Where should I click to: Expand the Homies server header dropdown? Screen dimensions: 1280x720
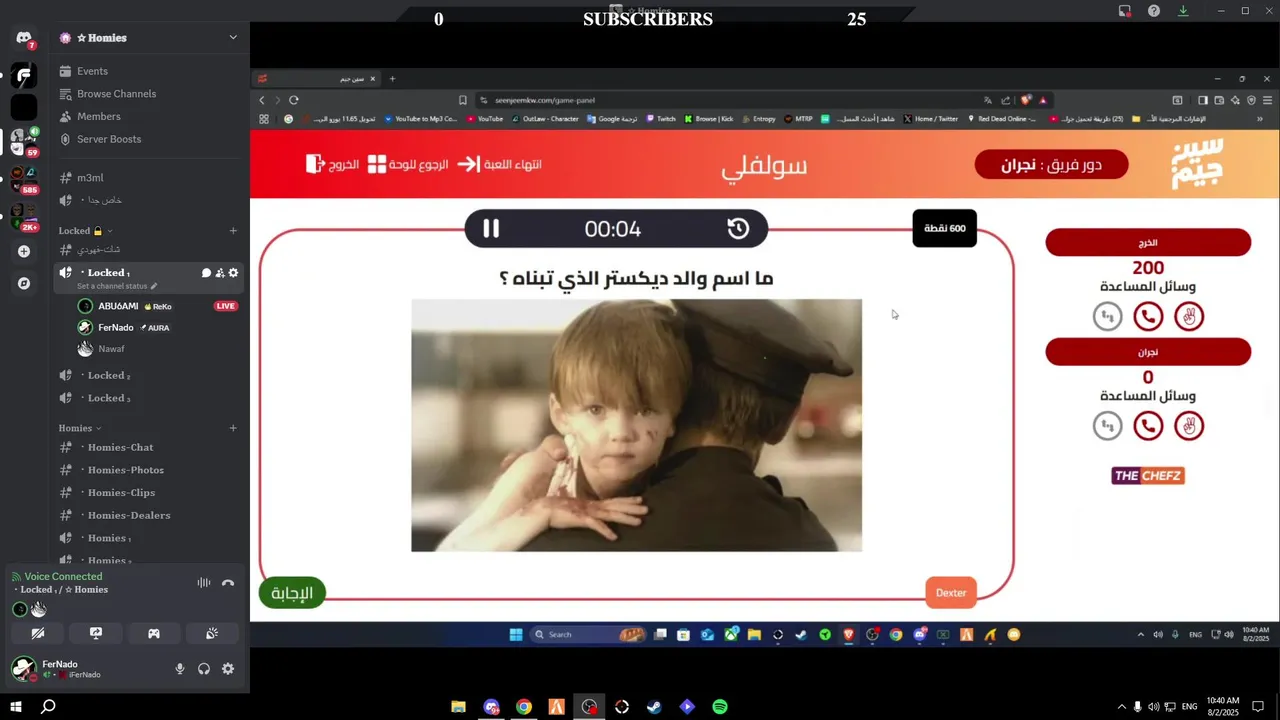[x=233, y=38]
